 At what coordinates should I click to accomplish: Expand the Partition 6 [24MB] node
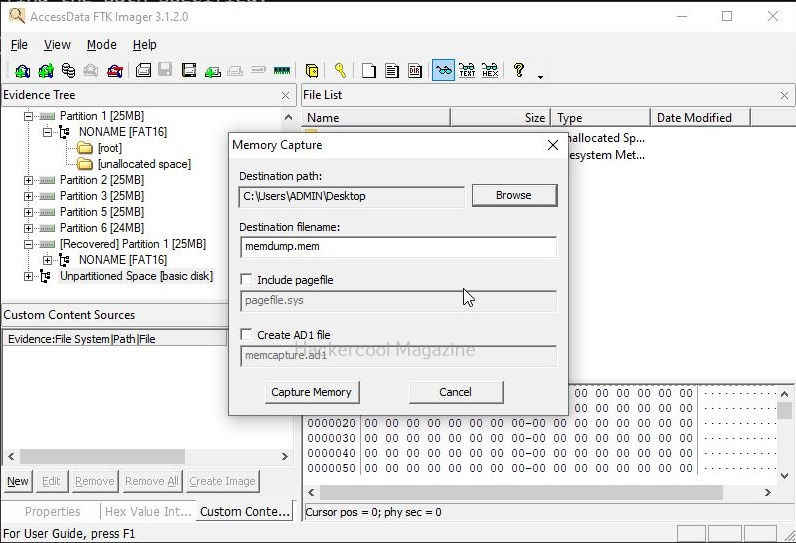point(30,228)
